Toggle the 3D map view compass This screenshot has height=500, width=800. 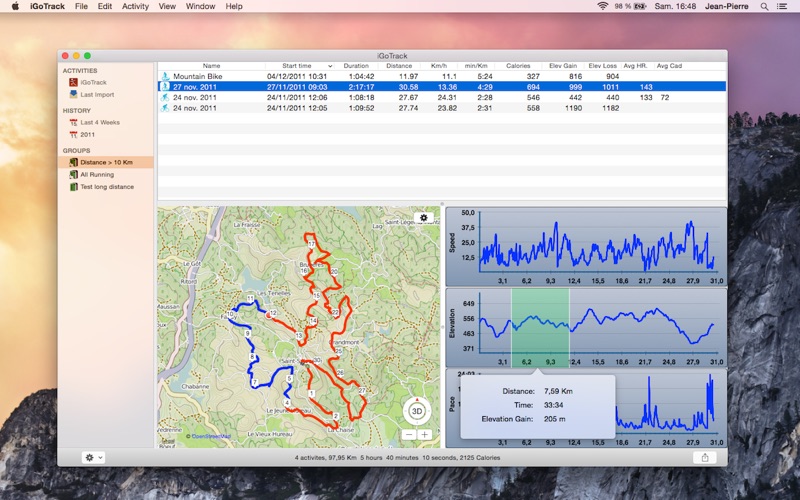point(418,410)
